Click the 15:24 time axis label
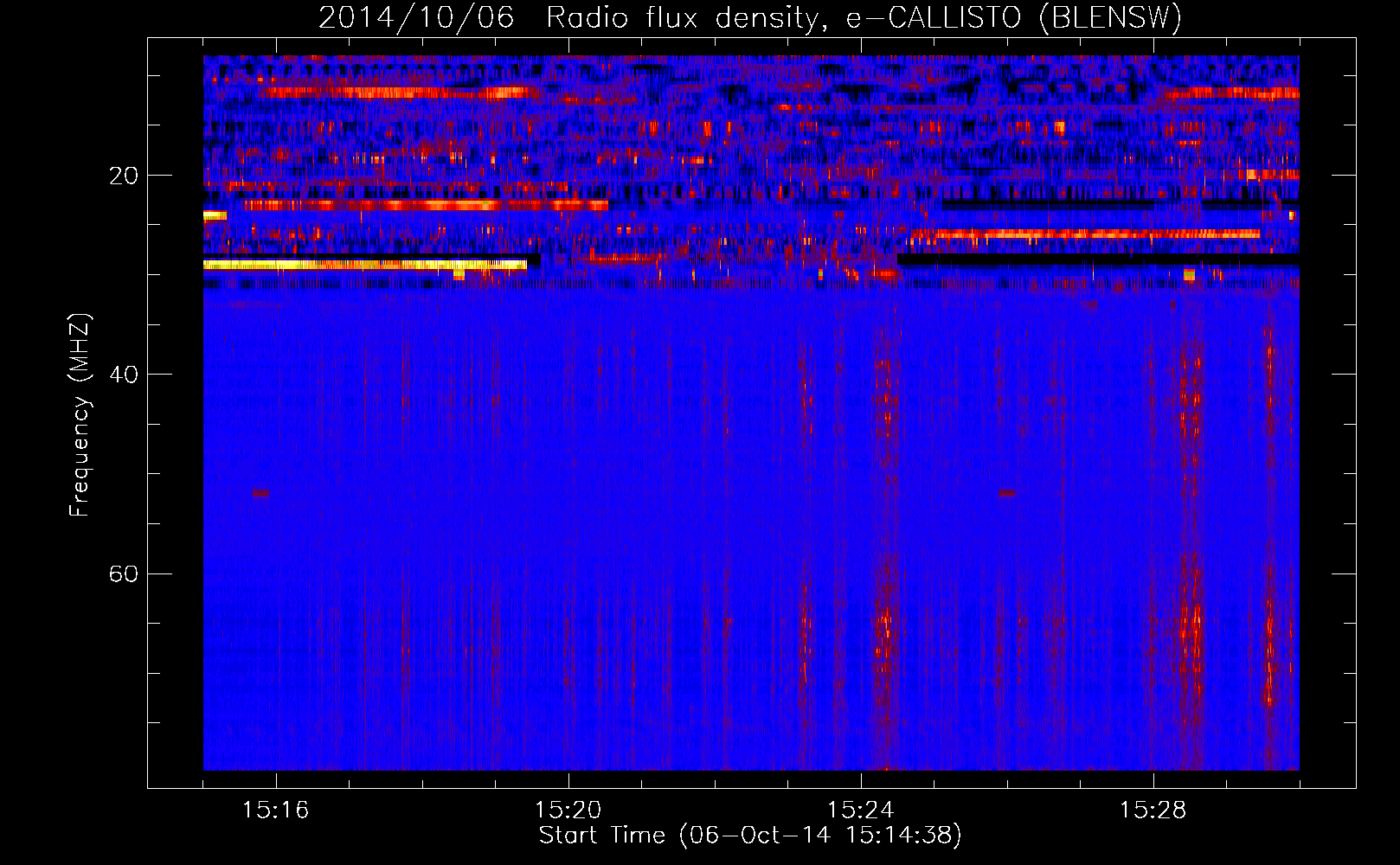The height and width of the screenshot is (865, 1400). coord(860,811)
